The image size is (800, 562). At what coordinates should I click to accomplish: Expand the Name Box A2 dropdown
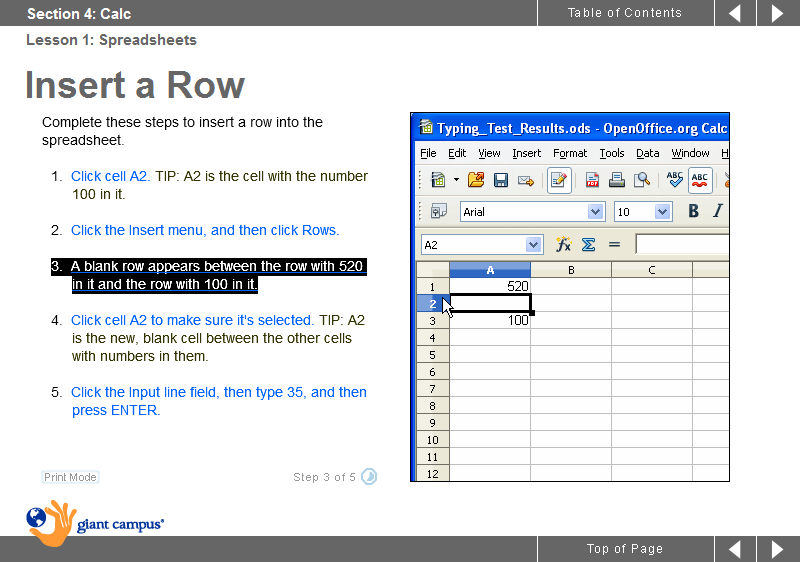click(533, 245)
